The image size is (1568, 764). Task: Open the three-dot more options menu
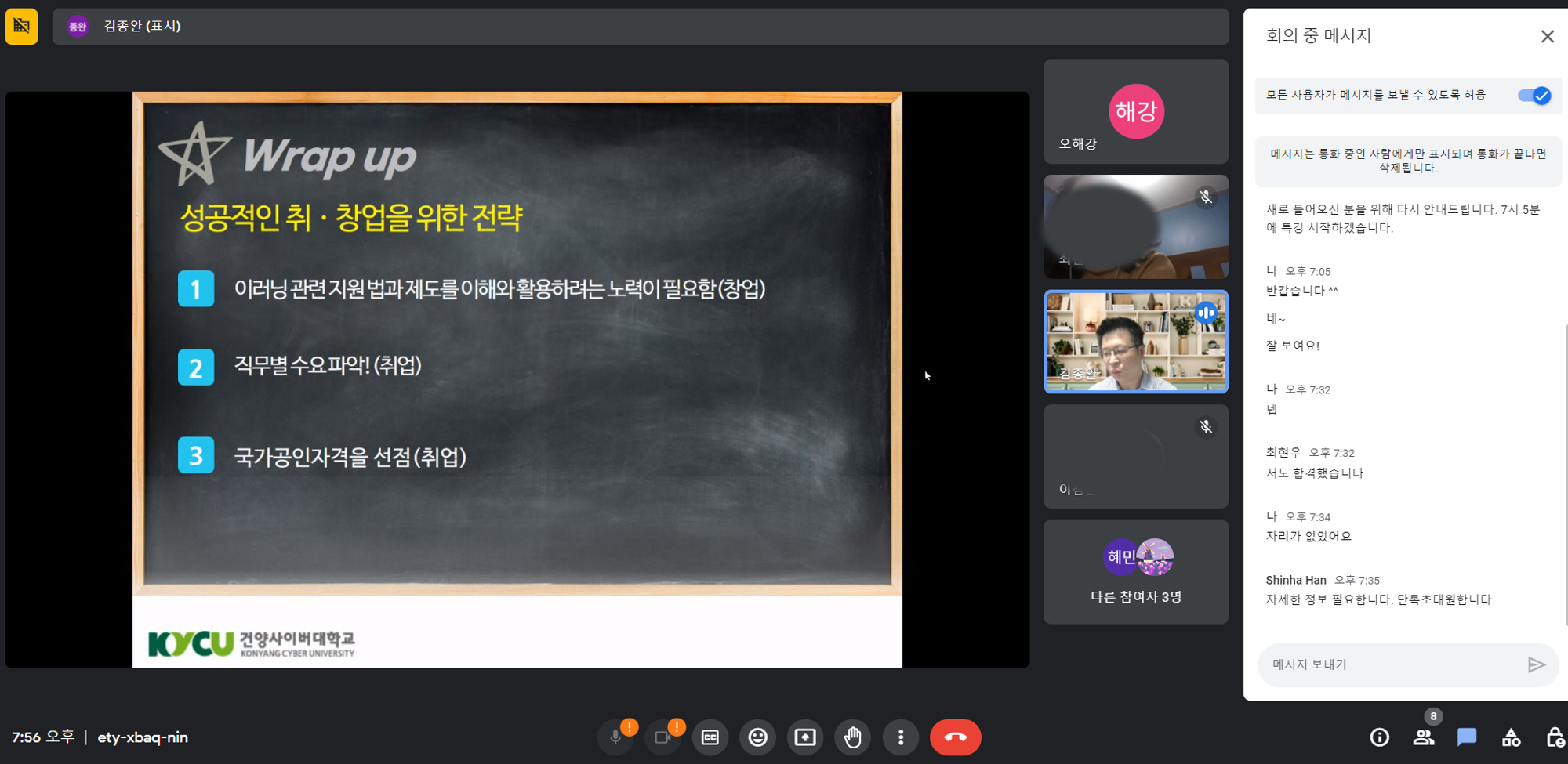tap(900, 737)
